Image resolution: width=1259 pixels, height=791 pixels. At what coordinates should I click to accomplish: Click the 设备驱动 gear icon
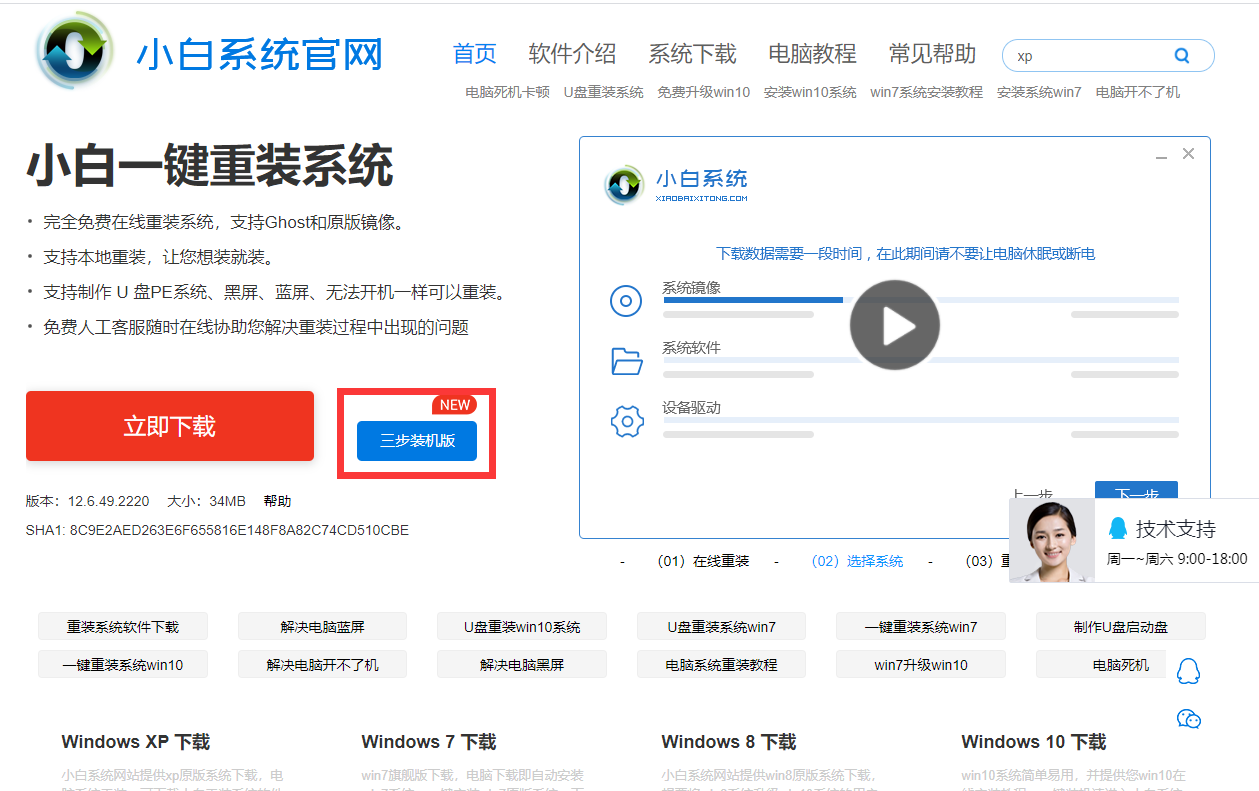[626, 422]
